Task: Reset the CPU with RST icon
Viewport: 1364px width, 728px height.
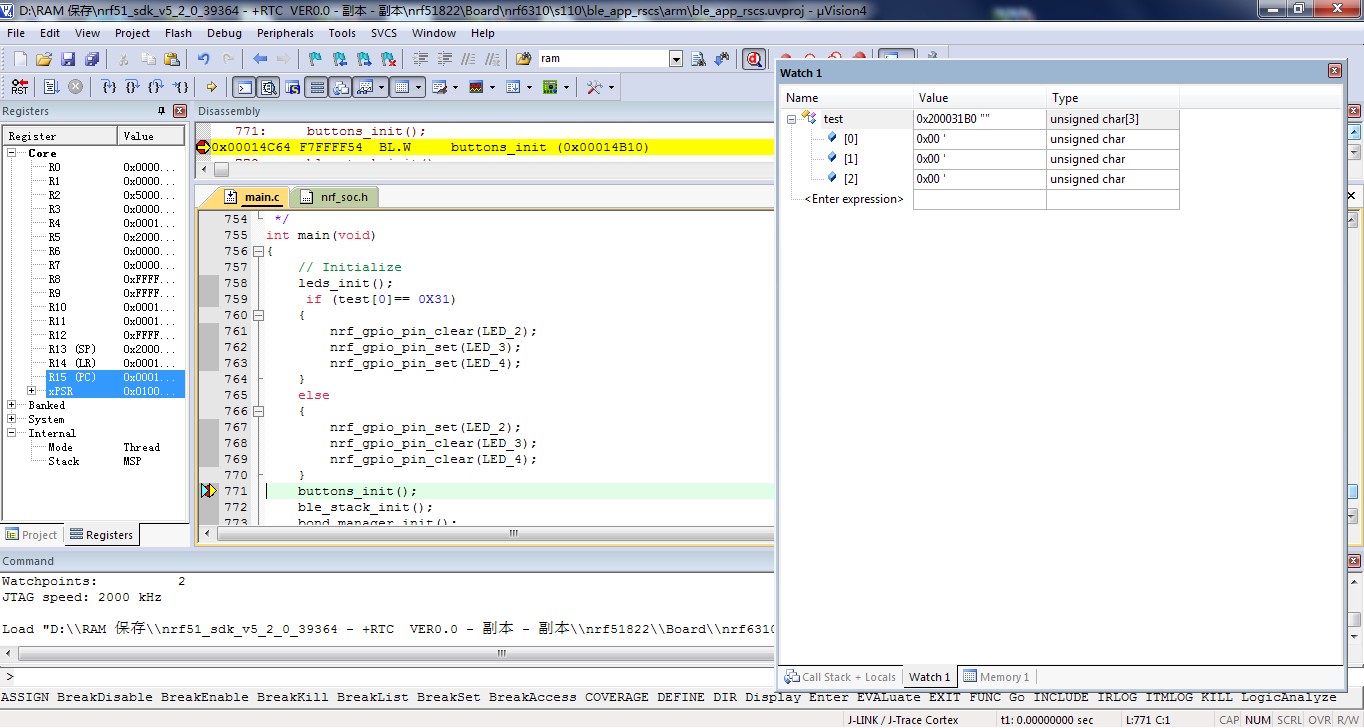Action: (20, 87)
